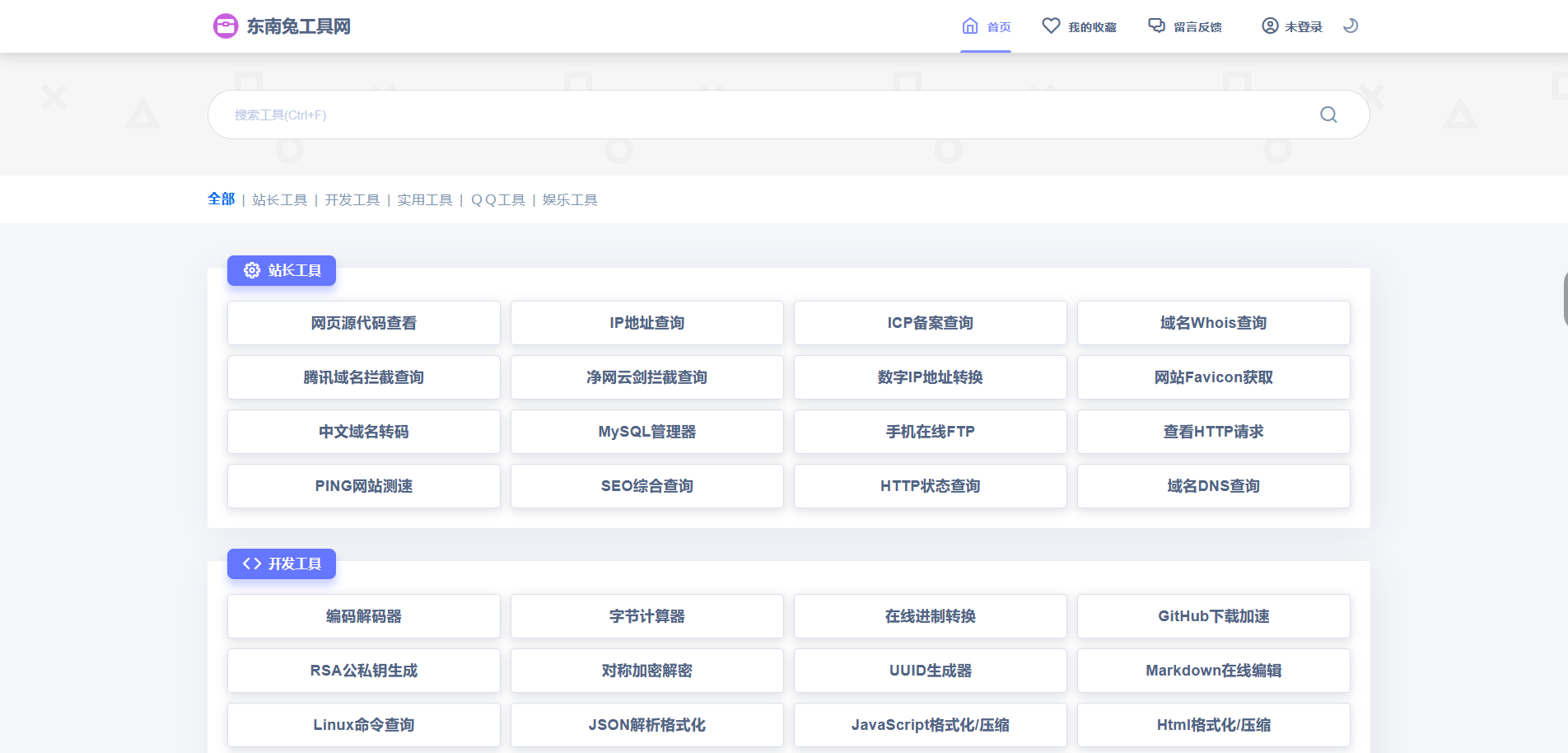Click the user account icon
Viewport: 1568px width, 753px height.
coord(1270,26)
